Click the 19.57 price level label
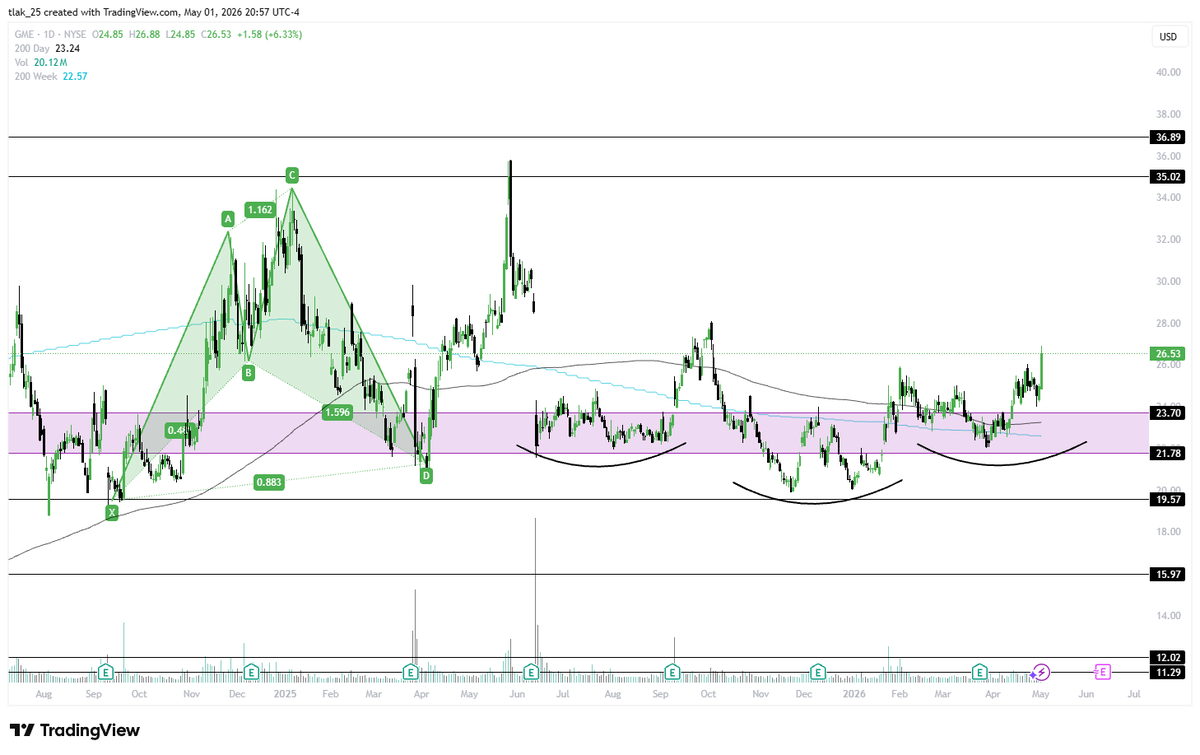Image resolution: width=1200 pixels, height=755 pixels. [1168, 499]
